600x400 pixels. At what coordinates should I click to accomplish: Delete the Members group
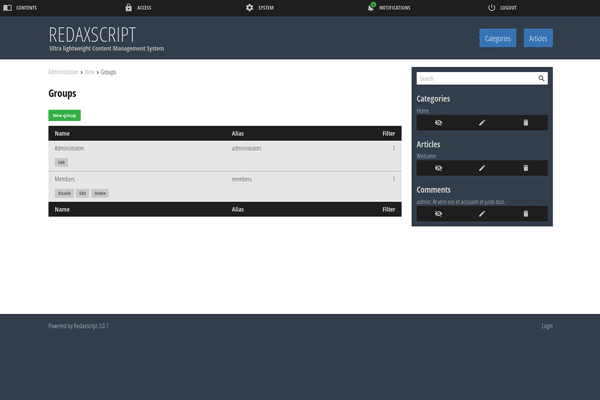pyautogui.click(x=100, y=193)
